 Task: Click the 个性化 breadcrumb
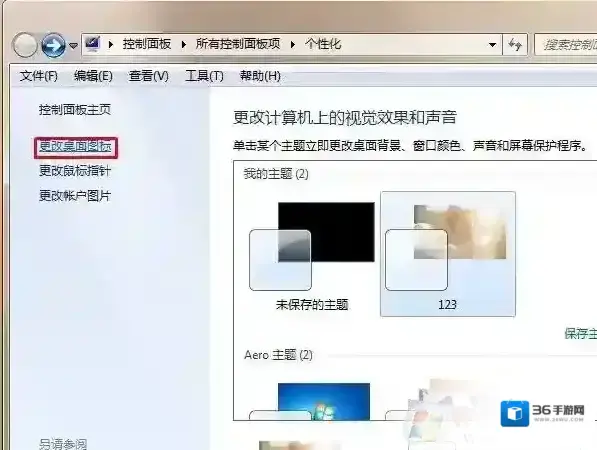point(323,44)
